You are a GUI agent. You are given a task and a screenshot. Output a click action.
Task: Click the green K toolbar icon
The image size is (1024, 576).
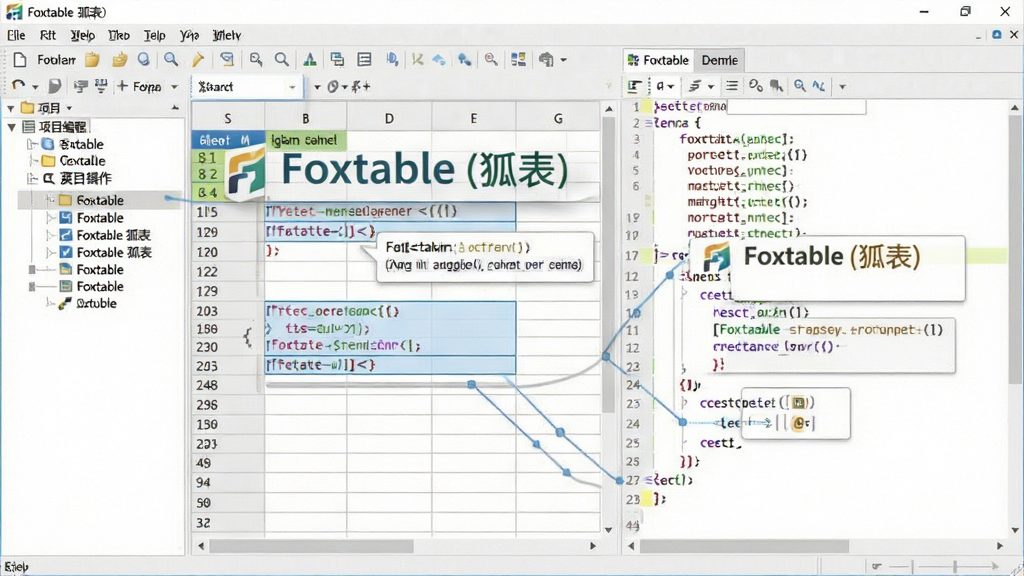(417, 60)
